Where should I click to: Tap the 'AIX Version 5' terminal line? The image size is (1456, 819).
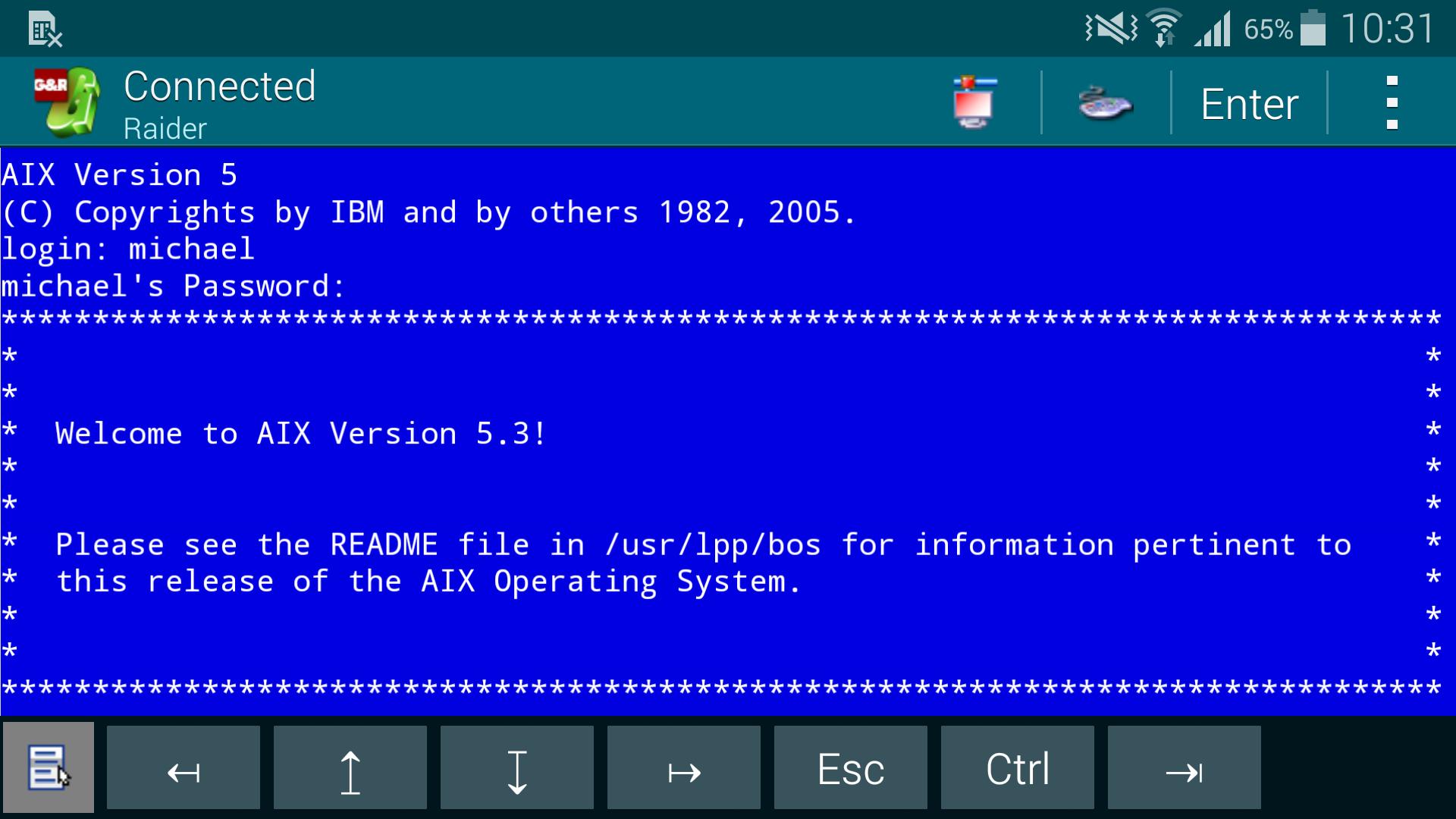(x=120, y=175)
